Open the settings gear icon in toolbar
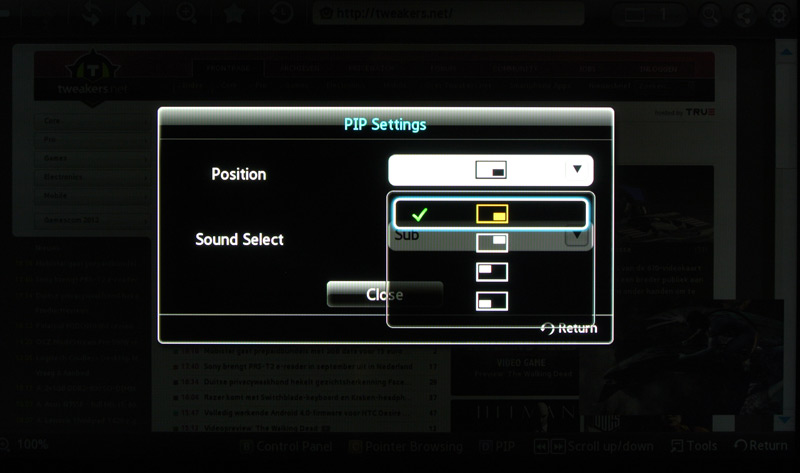This screenshot has height=473, width=800. pos(779,14)
